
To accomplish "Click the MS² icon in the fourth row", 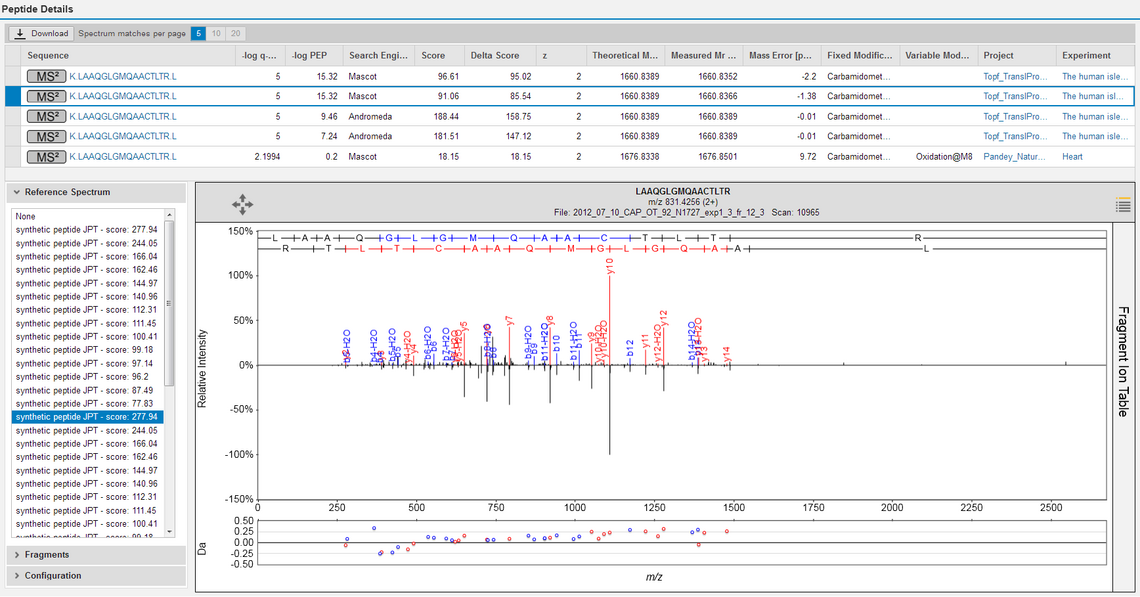I will [44, 136].
